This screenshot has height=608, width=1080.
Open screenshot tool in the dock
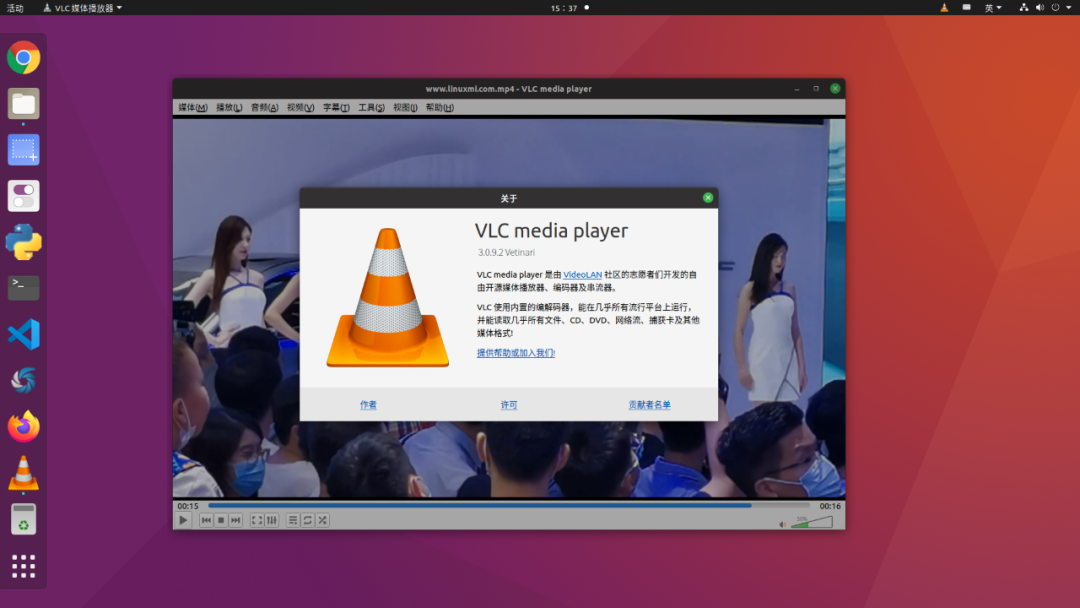tap(23, 150)
